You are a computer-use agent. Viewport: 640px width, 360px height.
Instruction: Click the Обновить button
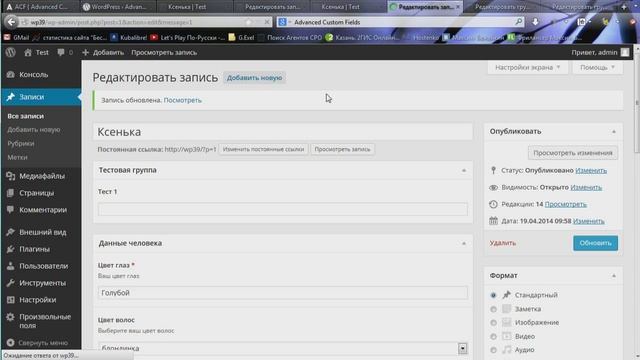click(x=595, y=243)
